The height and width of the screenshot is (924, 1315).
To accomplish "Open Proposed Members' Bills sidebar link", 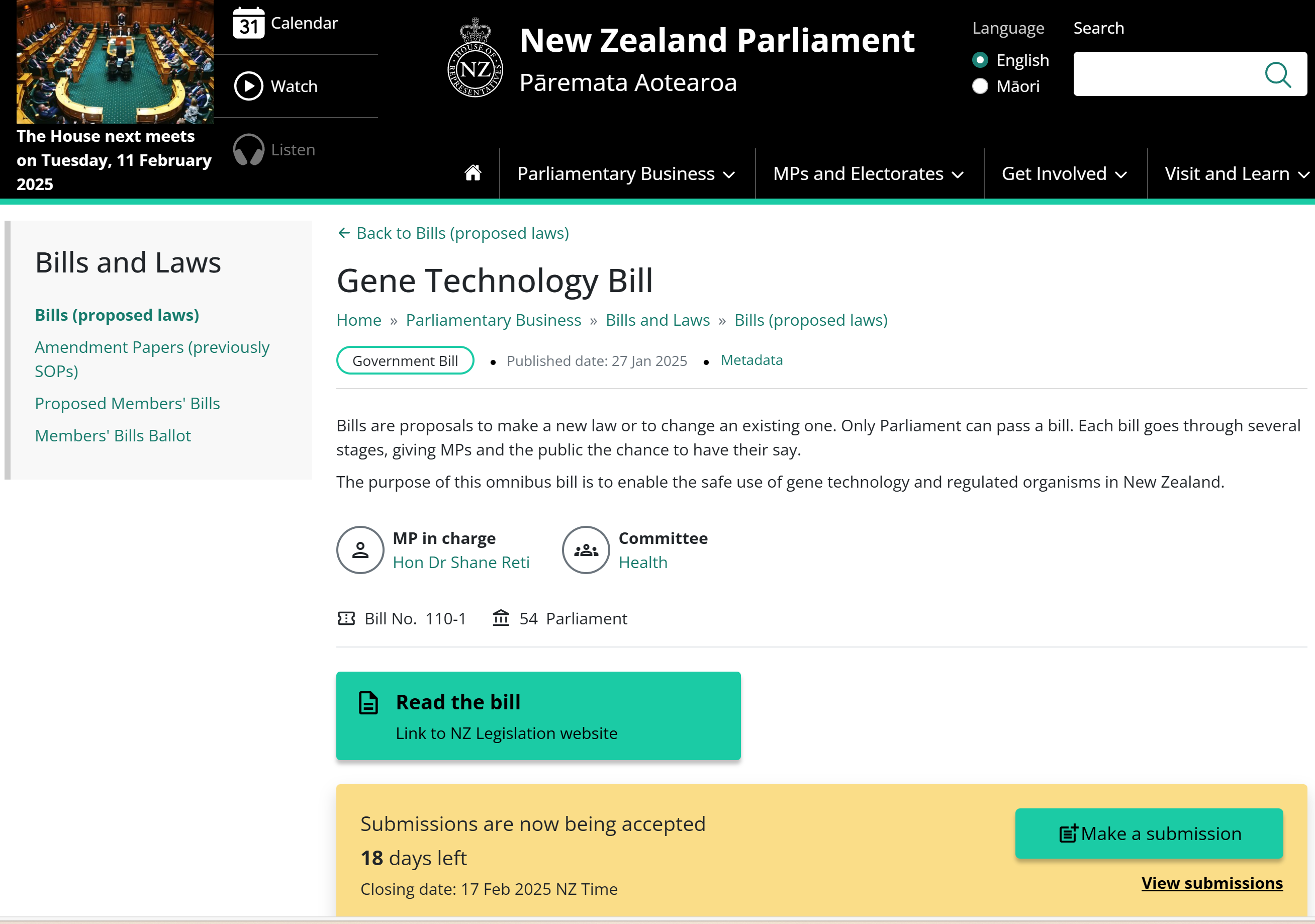I will pos(127,403).
